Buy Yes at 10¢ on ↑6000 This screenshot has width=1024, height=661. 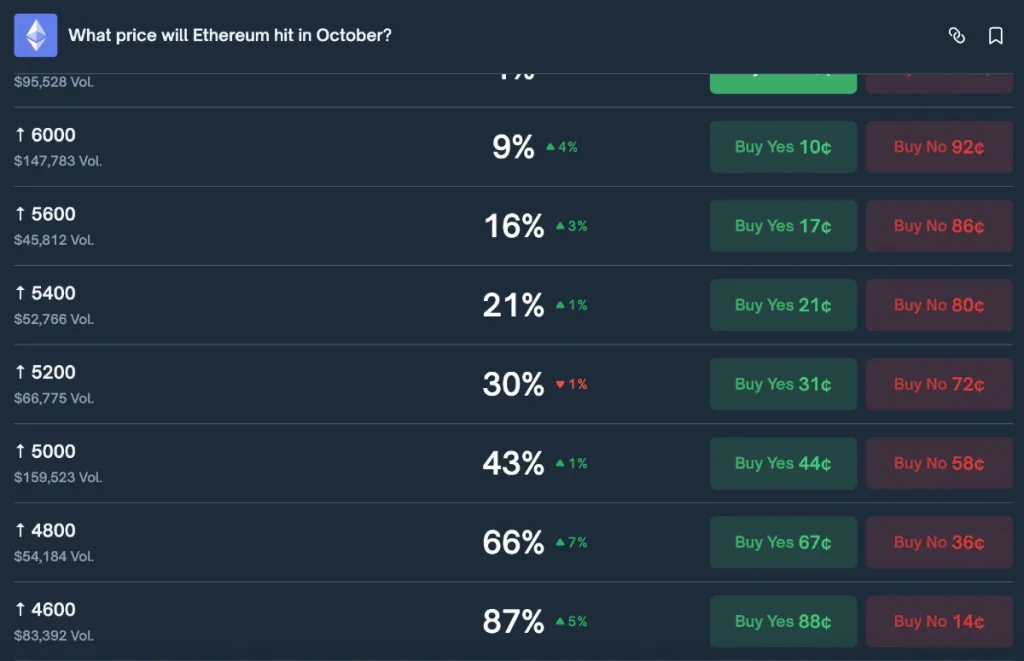(x=783, y=146)
